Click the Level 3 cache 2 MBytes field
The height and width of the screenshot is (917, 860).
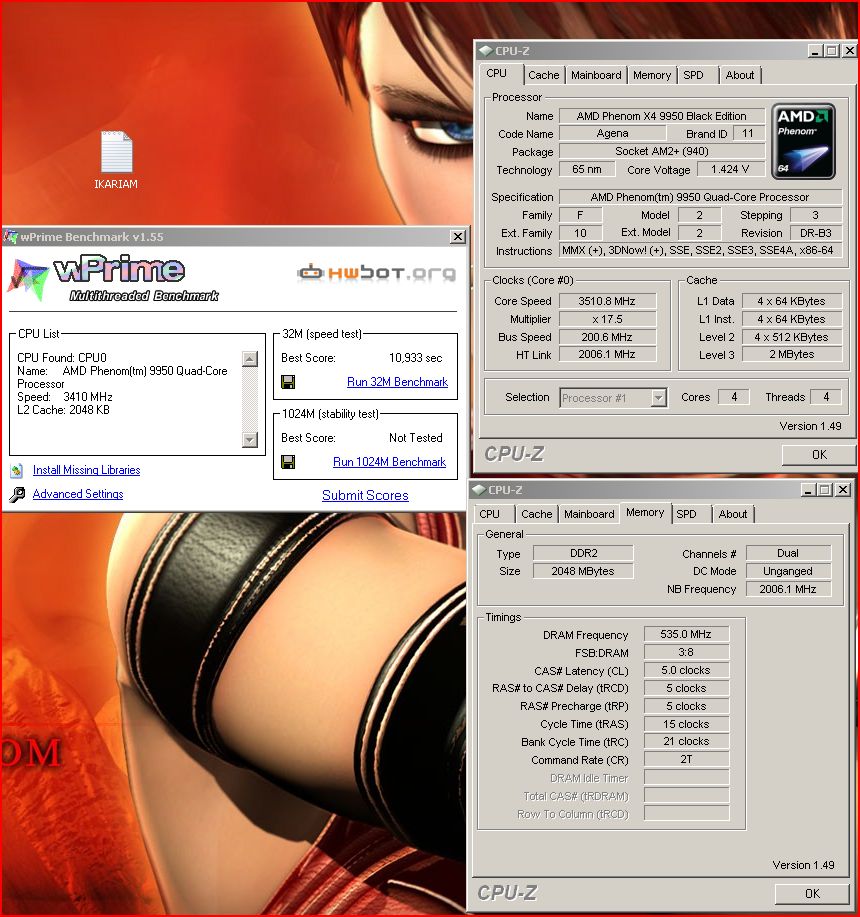tap(792, 354)
